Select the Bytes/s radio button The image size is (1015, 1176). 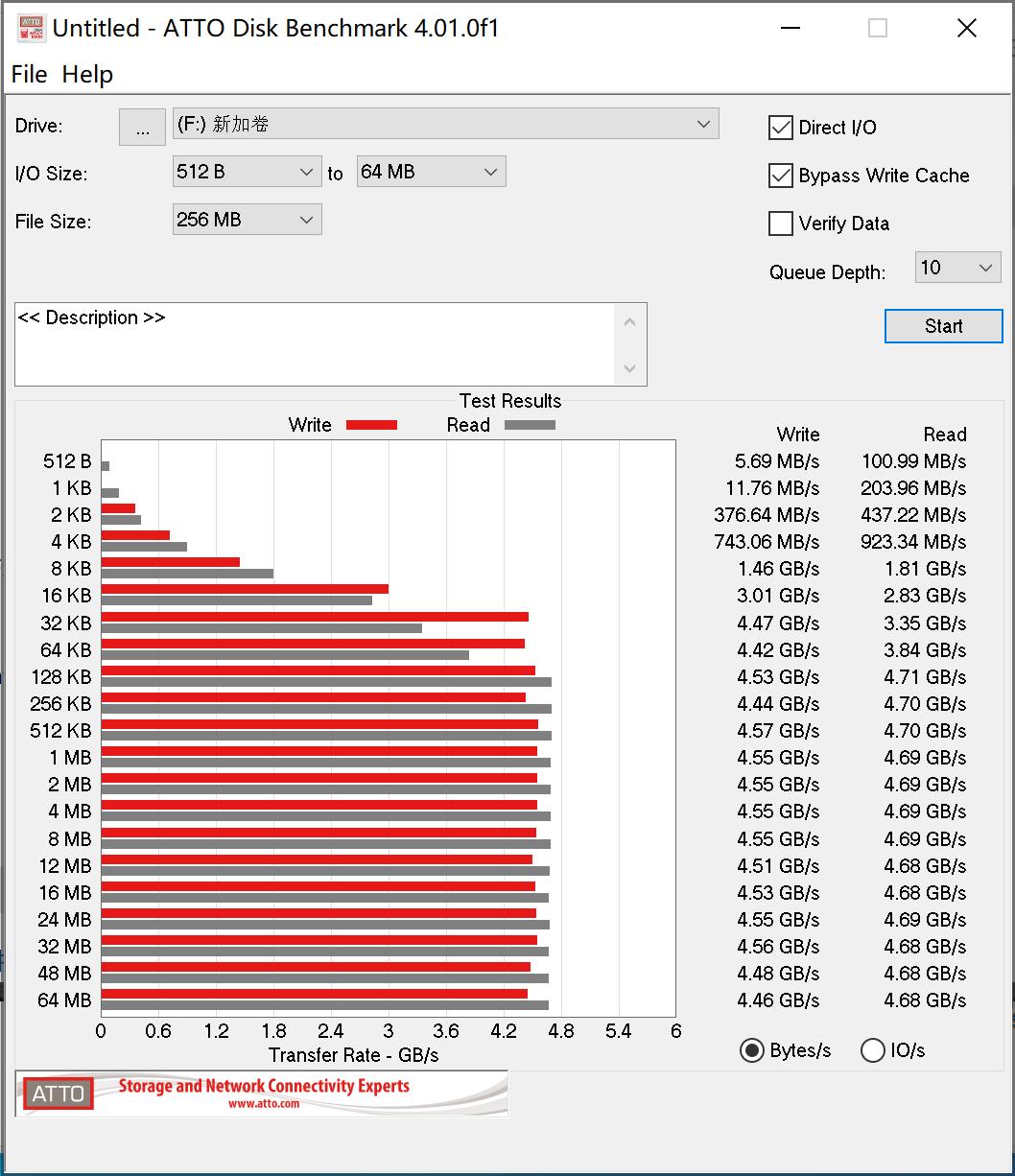tap(752, 1050)
